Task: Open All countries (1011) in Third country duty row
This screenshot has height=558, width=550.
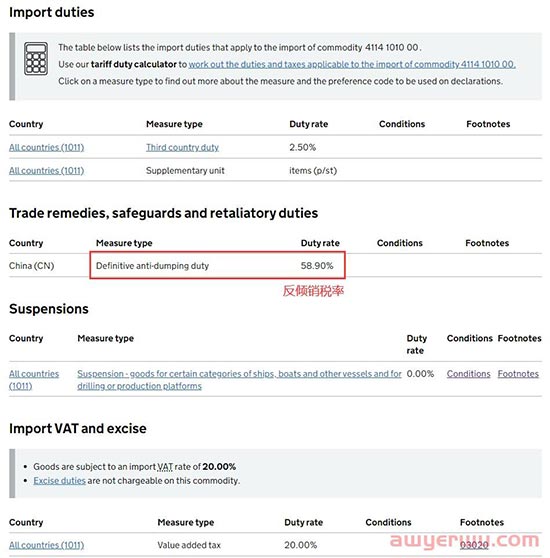Action: tap(47, 147)
